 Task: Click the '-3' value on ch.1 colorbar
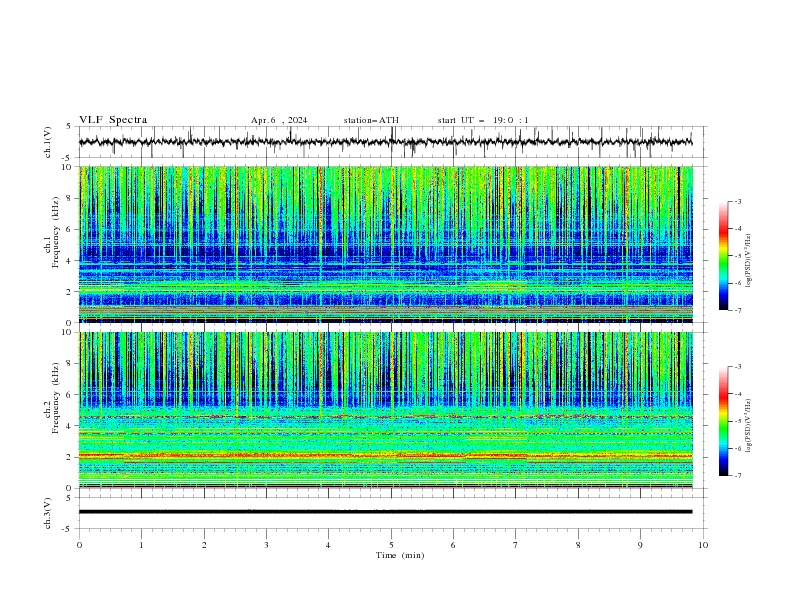(738, 201)
